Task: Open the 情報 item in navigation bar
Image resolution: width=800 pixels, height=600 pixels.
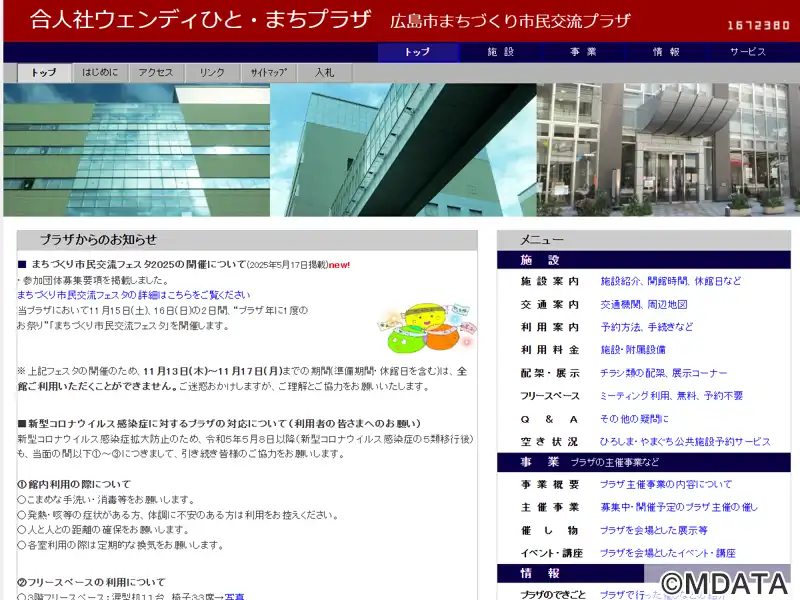Action: pyautogui.click(x=667, y=52)
